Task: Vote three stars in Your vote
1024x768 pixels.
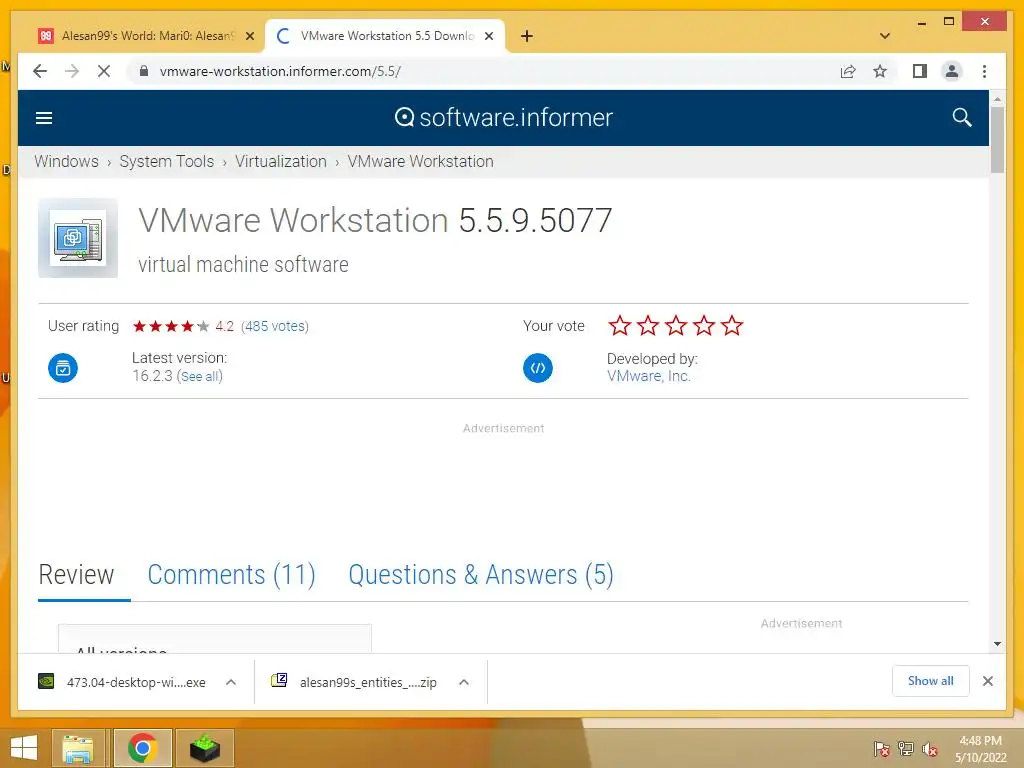Action: tap(676, 325)
